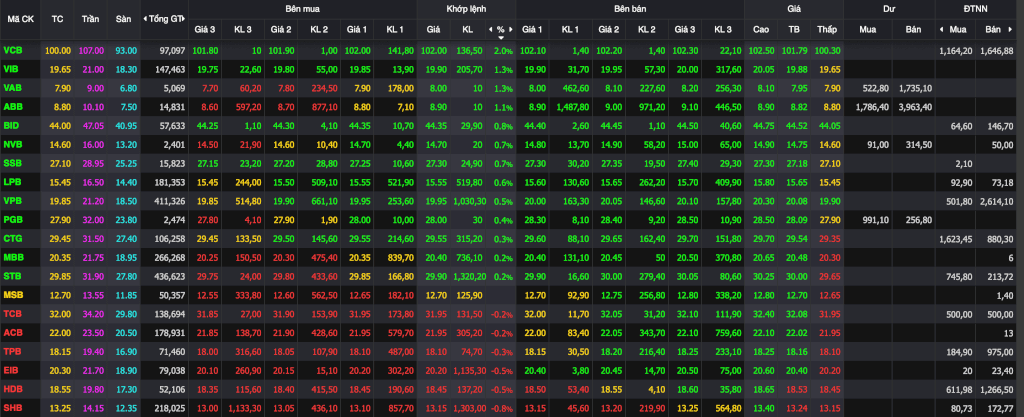
Task: Open the VIB stock symbol
Action: point(10,69)
